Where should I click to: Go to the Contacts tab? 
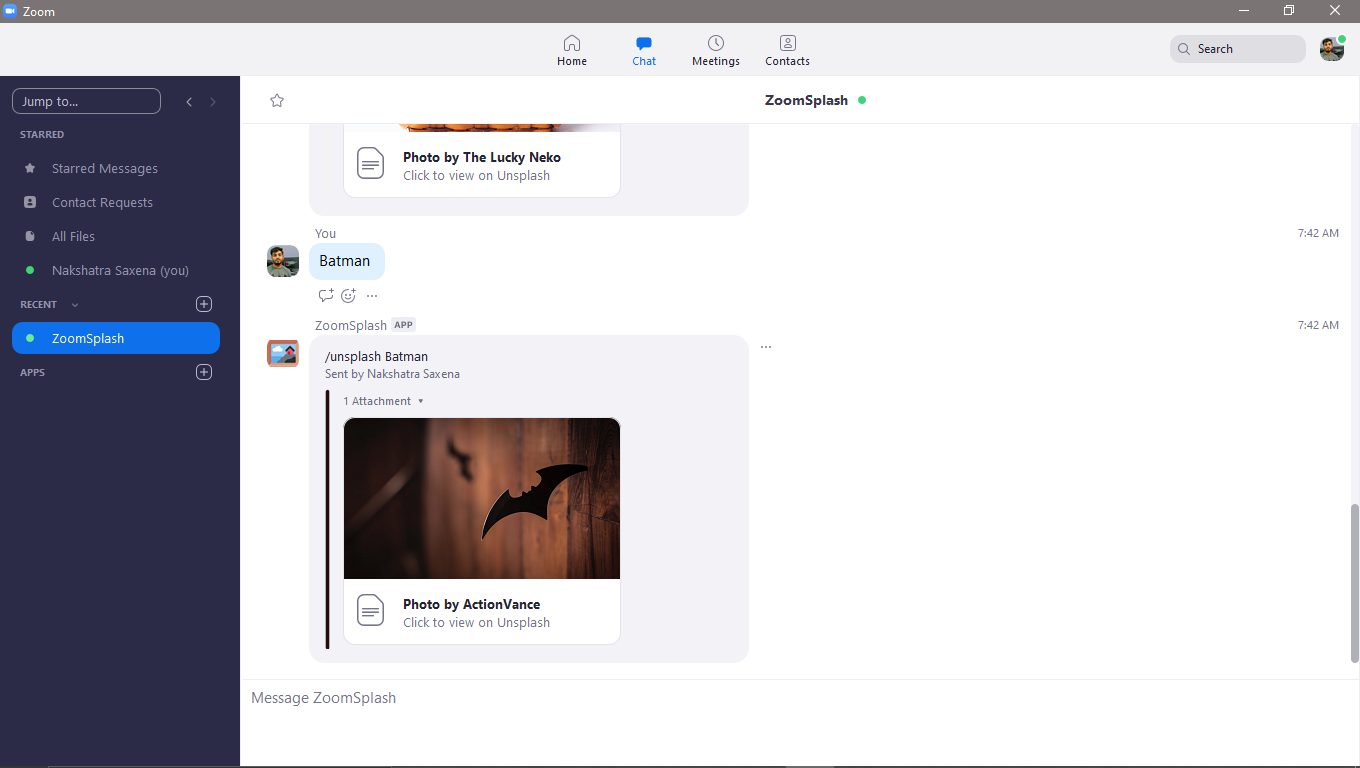[x=787, y=50]
